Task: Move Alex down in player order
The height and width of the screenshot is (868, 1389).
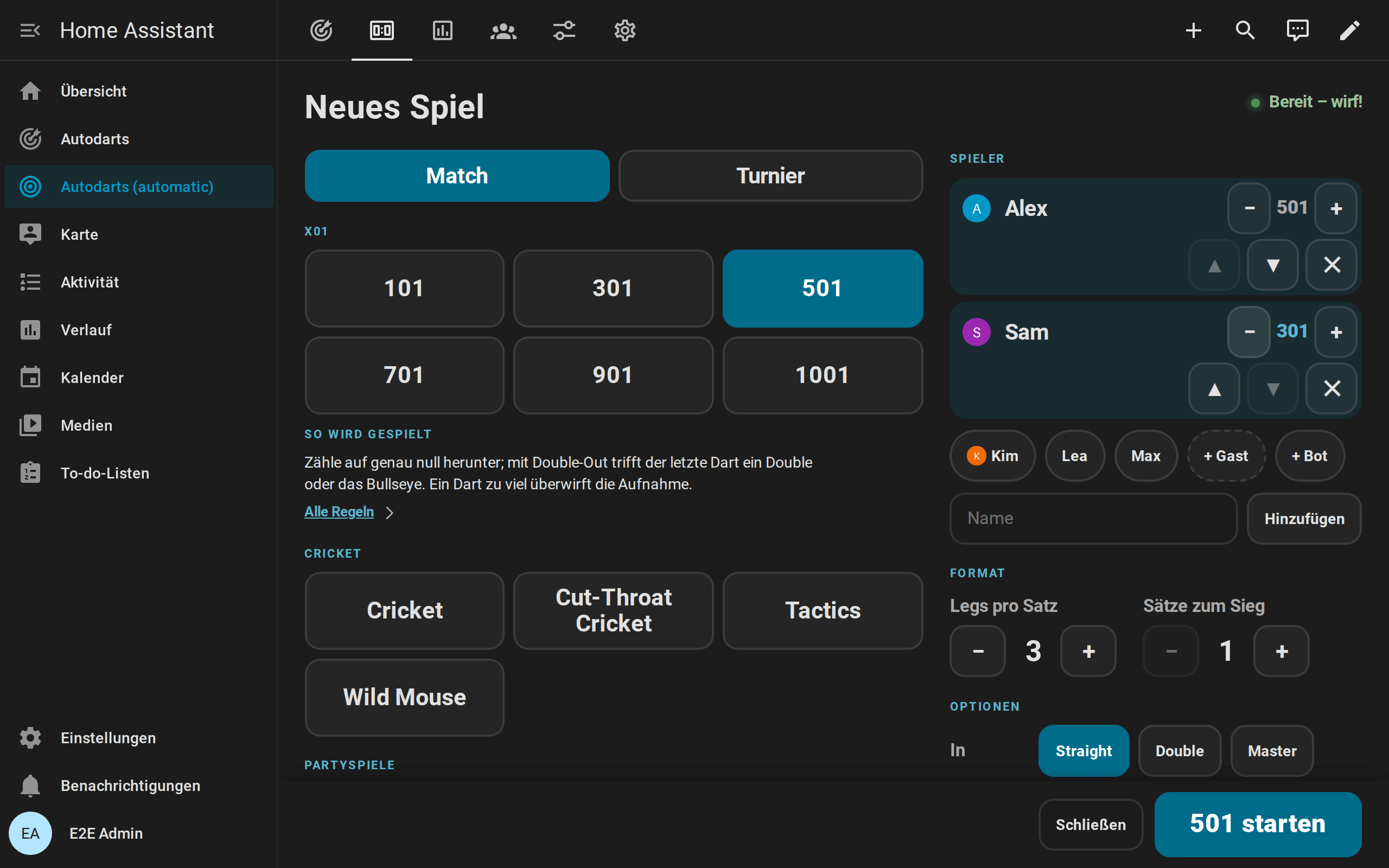Action: tap(1273, 265)
